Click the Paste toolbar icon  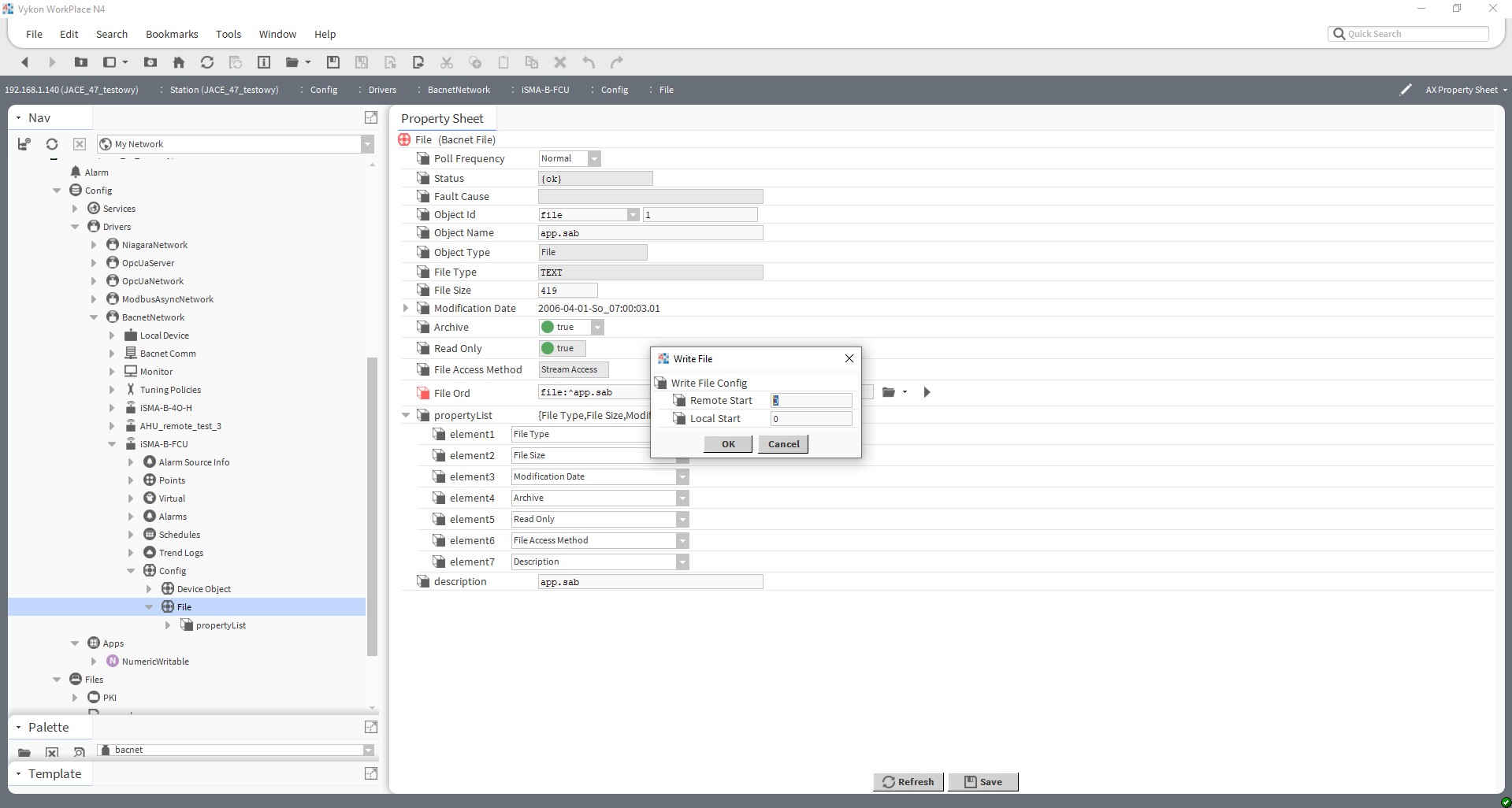(x=503, y=62)
